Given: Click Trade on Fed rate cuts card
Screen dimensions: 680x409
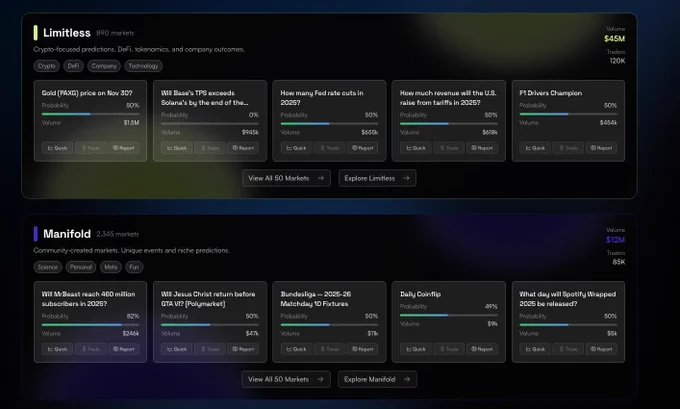Looking at the screenshot, I should [330, 148].
